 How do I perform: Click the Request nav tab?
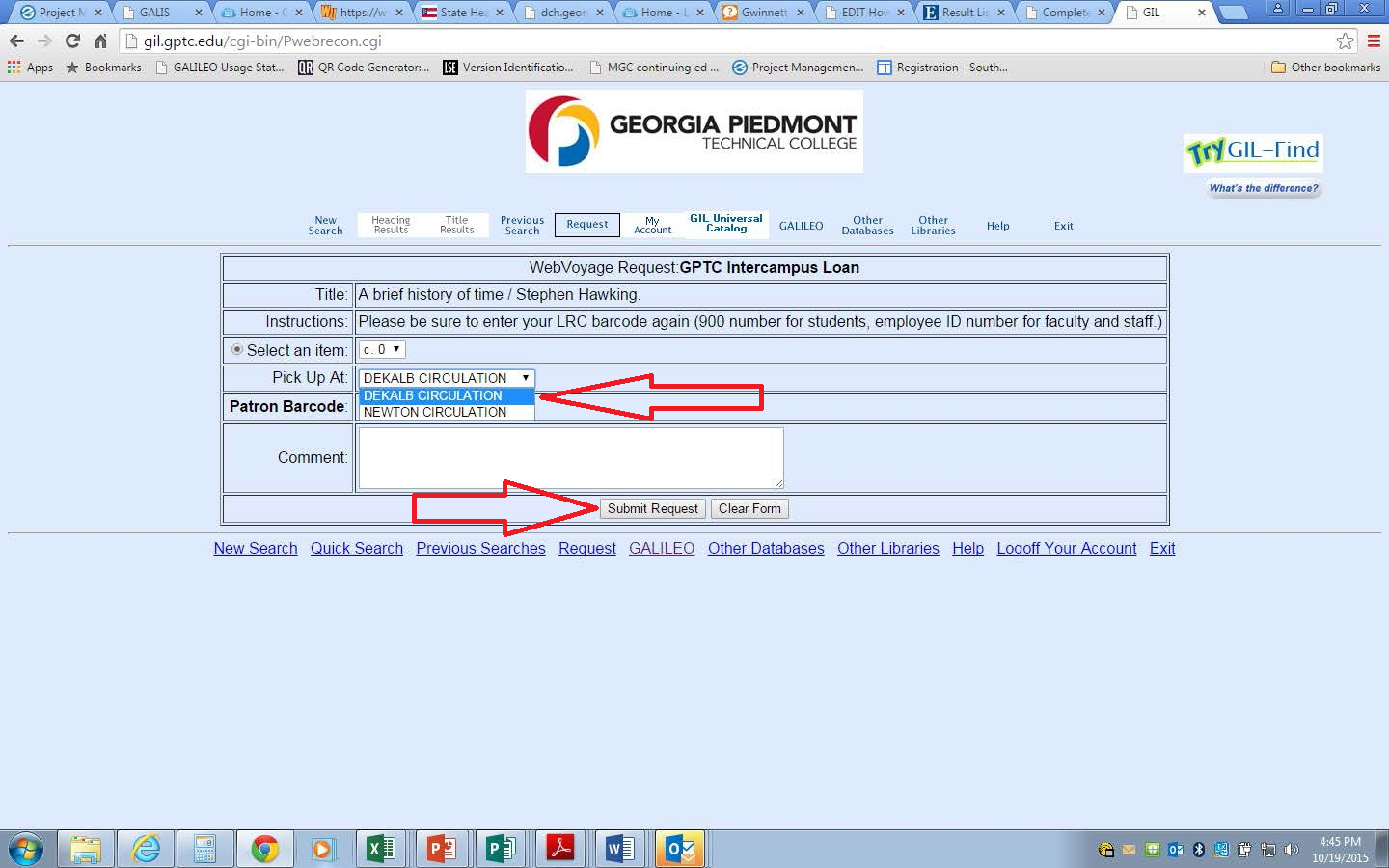point(587,225)
